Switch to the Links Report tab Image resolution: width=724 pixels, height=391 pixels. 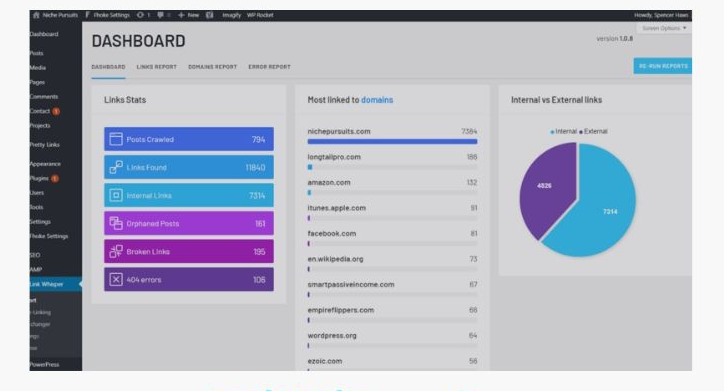[157, 67]
